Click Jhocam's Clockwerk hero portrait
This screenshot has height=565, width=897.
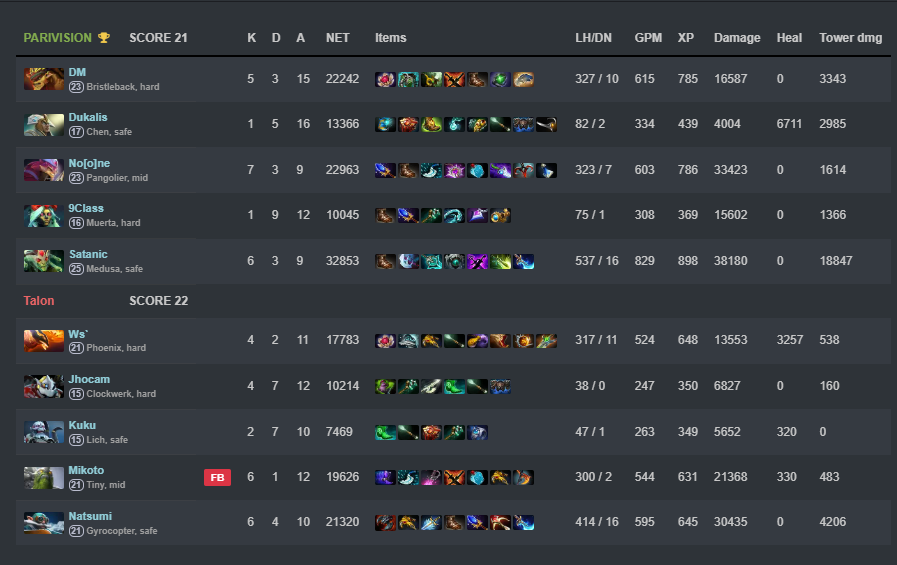(43, 386)
